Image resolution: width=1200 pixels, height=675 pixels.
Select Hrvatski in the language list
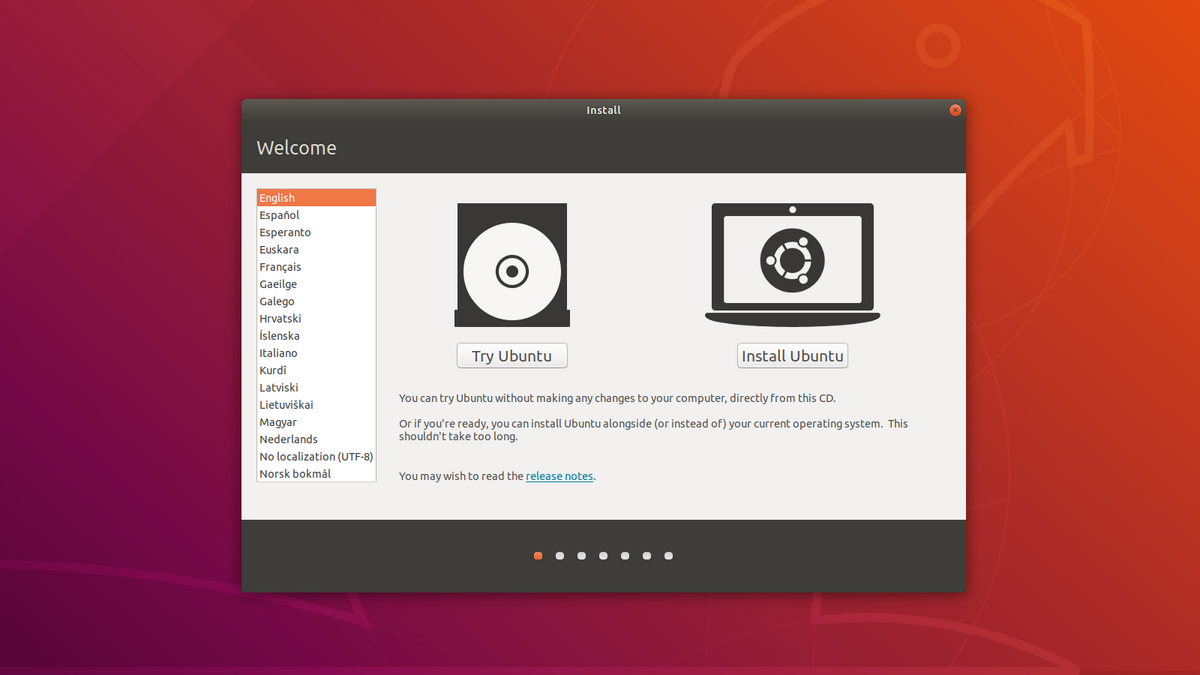coord(316,318)
